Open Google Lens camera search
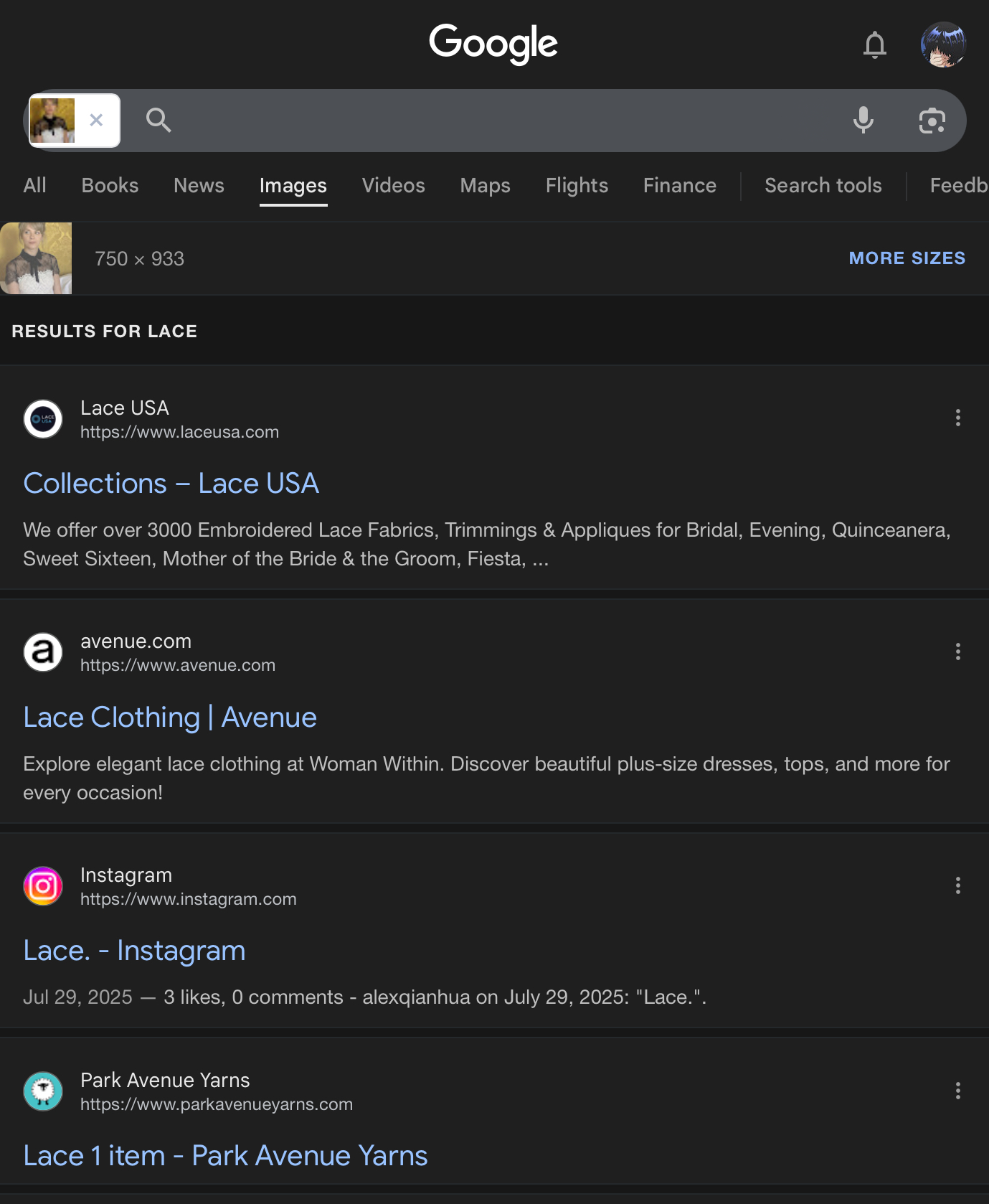The height and width of the screenshot is (1204, 989). coord(932,121)
